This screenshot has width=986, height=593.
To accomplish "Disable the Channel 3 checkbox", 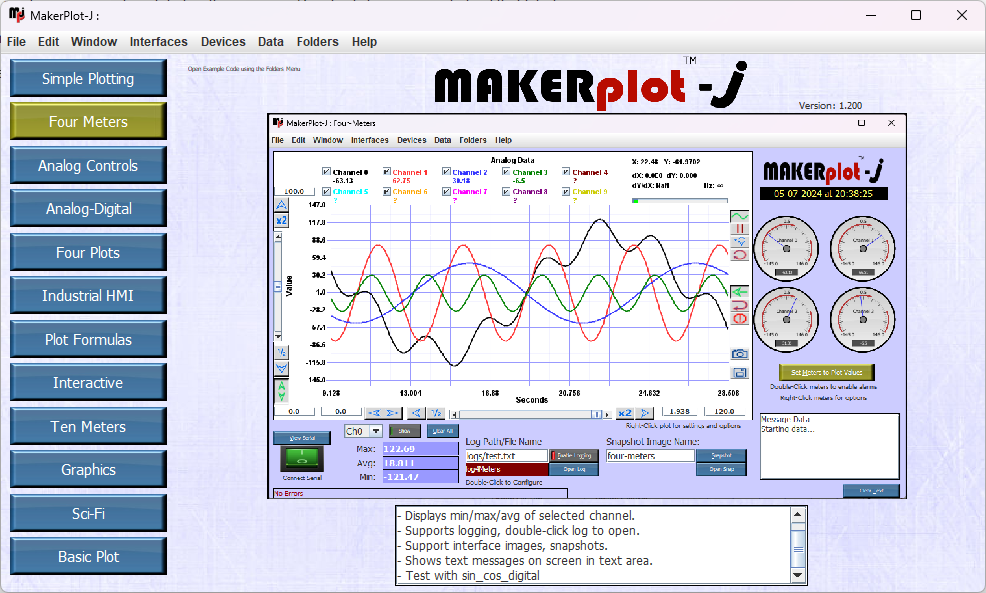I will [506, 172].
